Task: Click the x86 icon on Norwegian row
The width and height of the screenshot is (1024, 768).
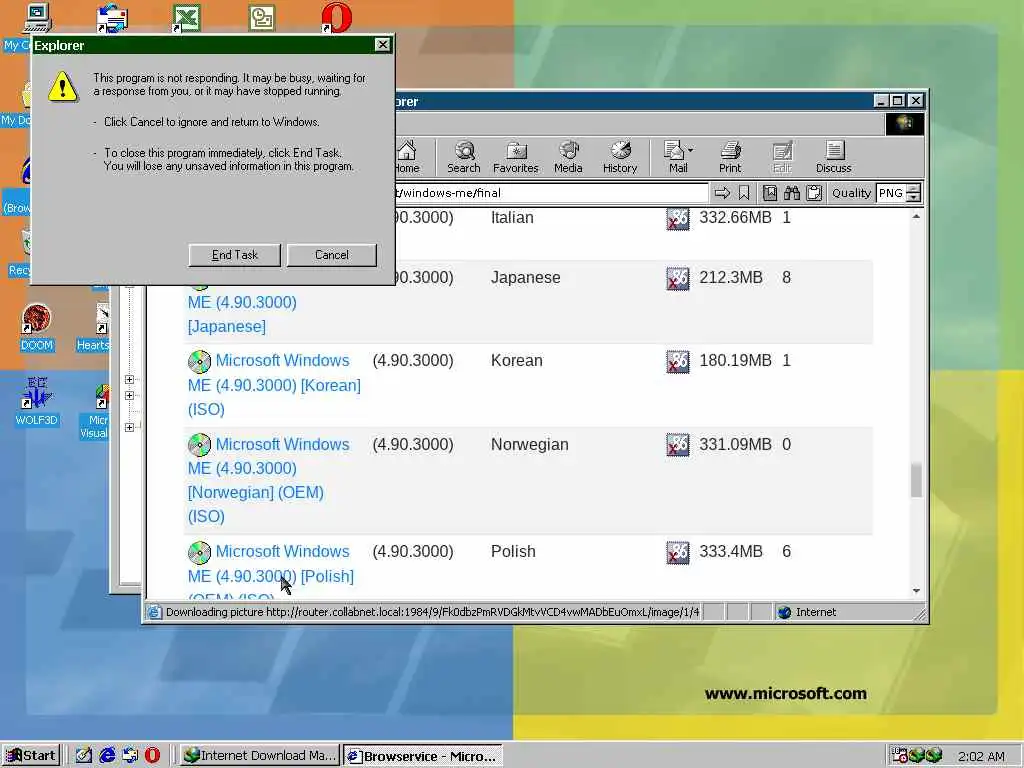Action: tap(678, 445)
